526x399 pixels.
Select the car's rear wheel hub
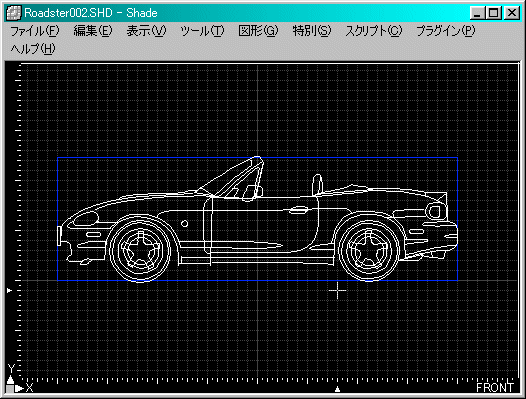[368, 249]
